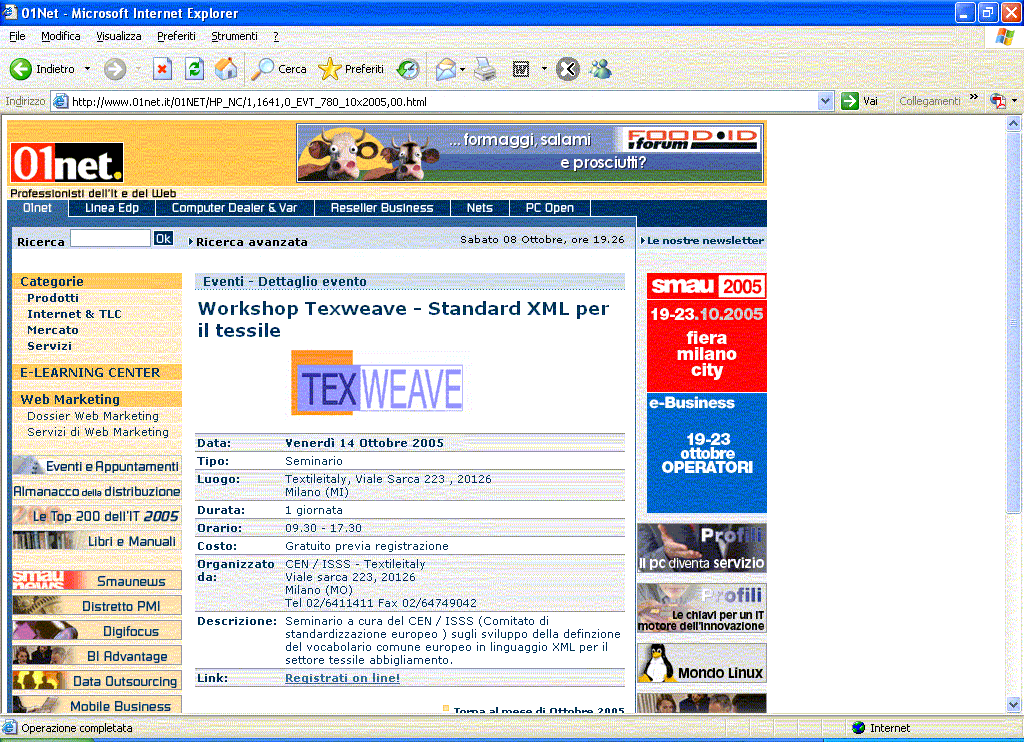
Task: Open the Mercato category link
Action: [53, 331]
